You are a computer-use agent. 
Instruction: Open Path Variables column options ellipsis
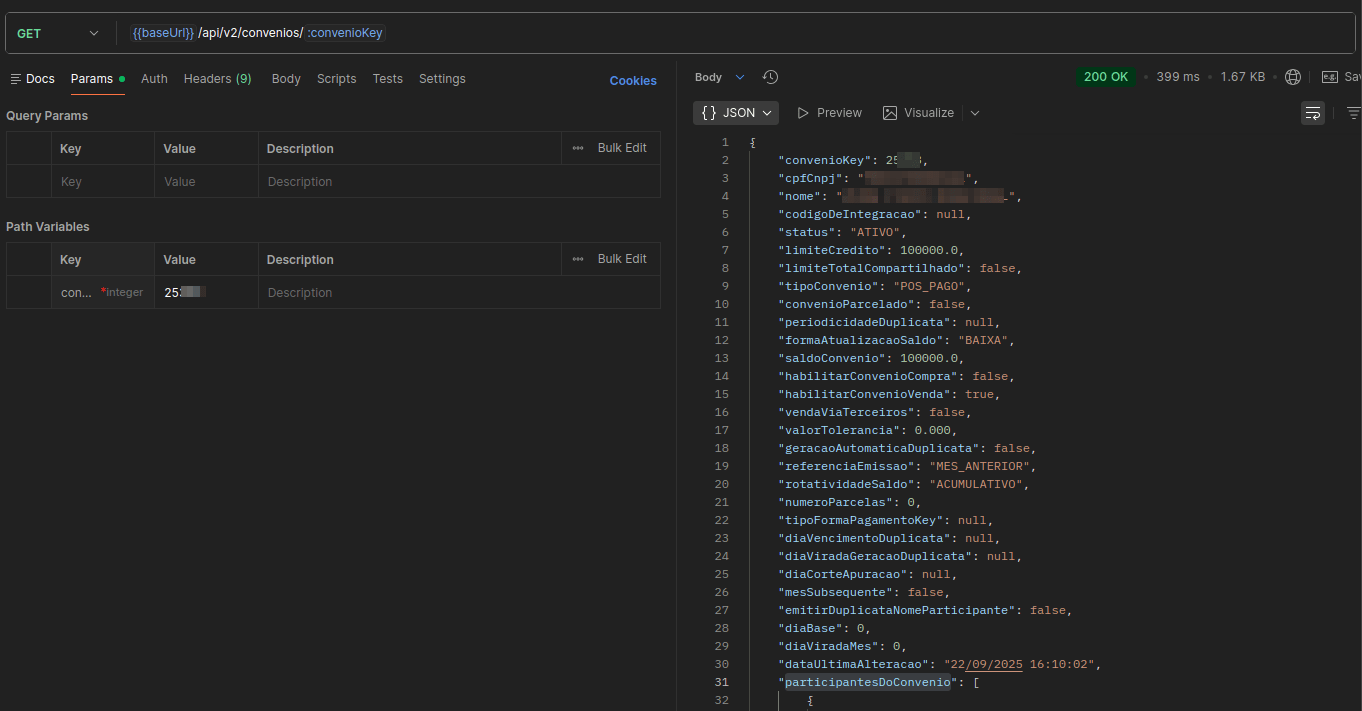578,259
